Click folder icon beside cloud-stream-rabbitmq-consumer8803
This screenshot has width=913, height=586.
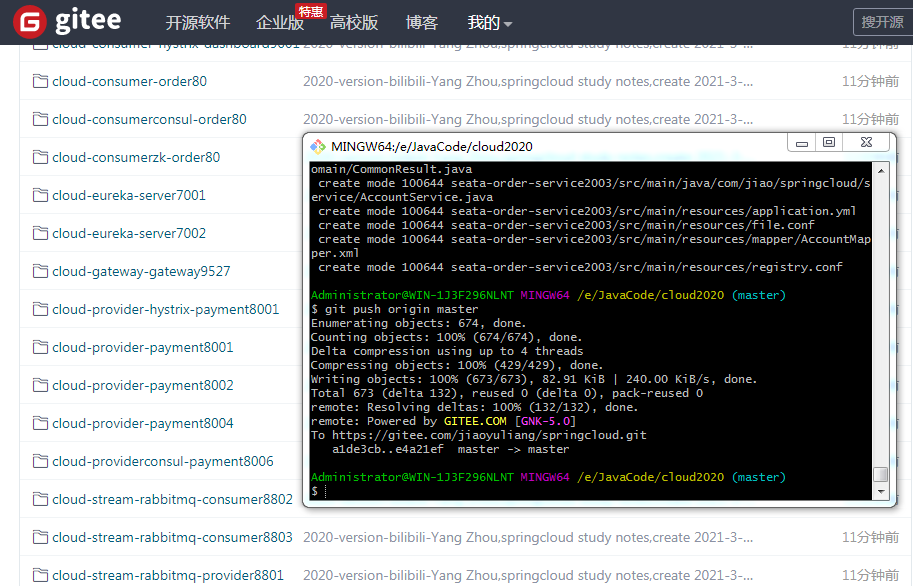pyautogui.click(x=40, y=537)
